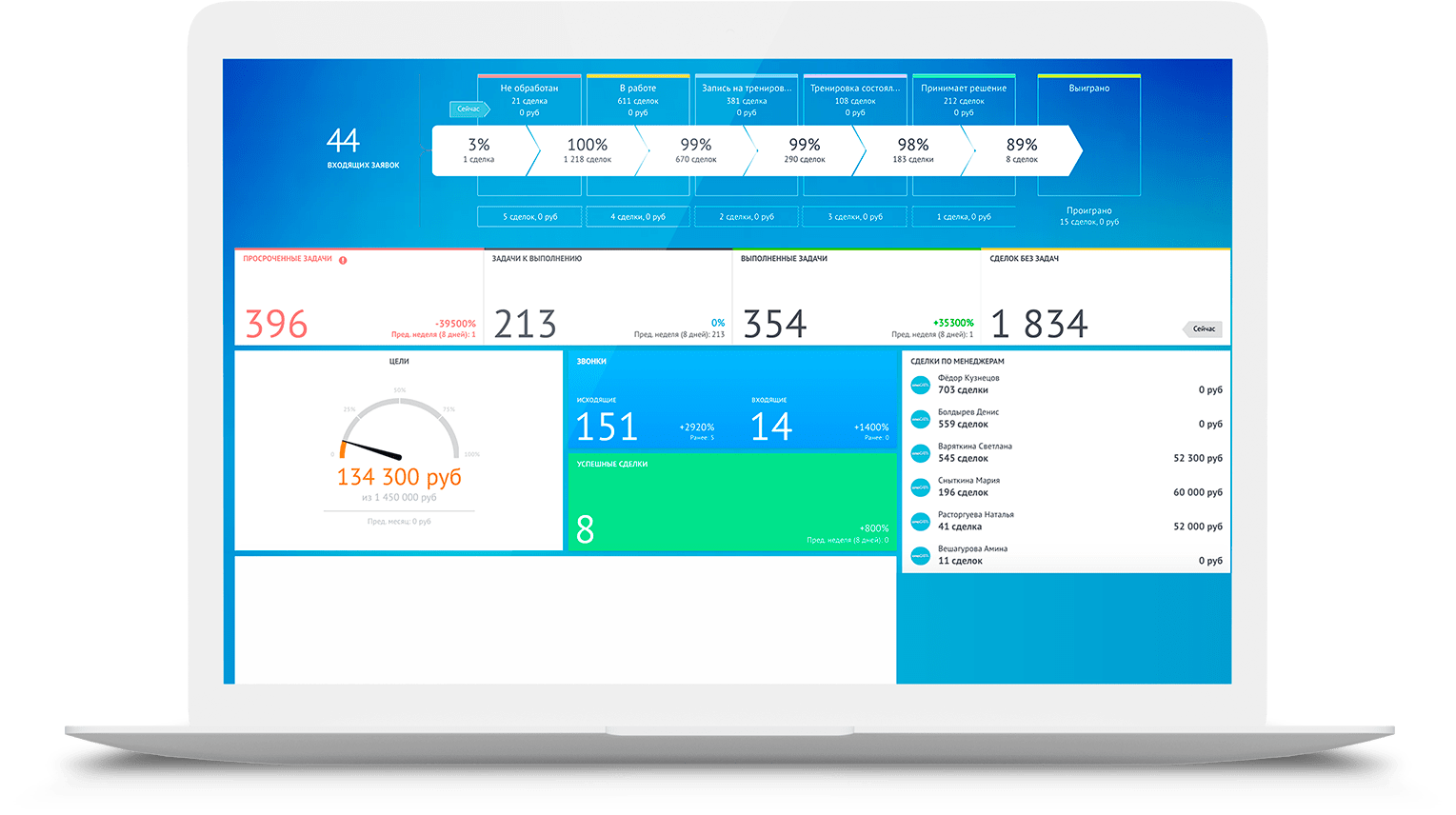1456x815 pixels.
Task: Select manager name Фёдор Кузнецов
Action: click(x=968, y=378)
